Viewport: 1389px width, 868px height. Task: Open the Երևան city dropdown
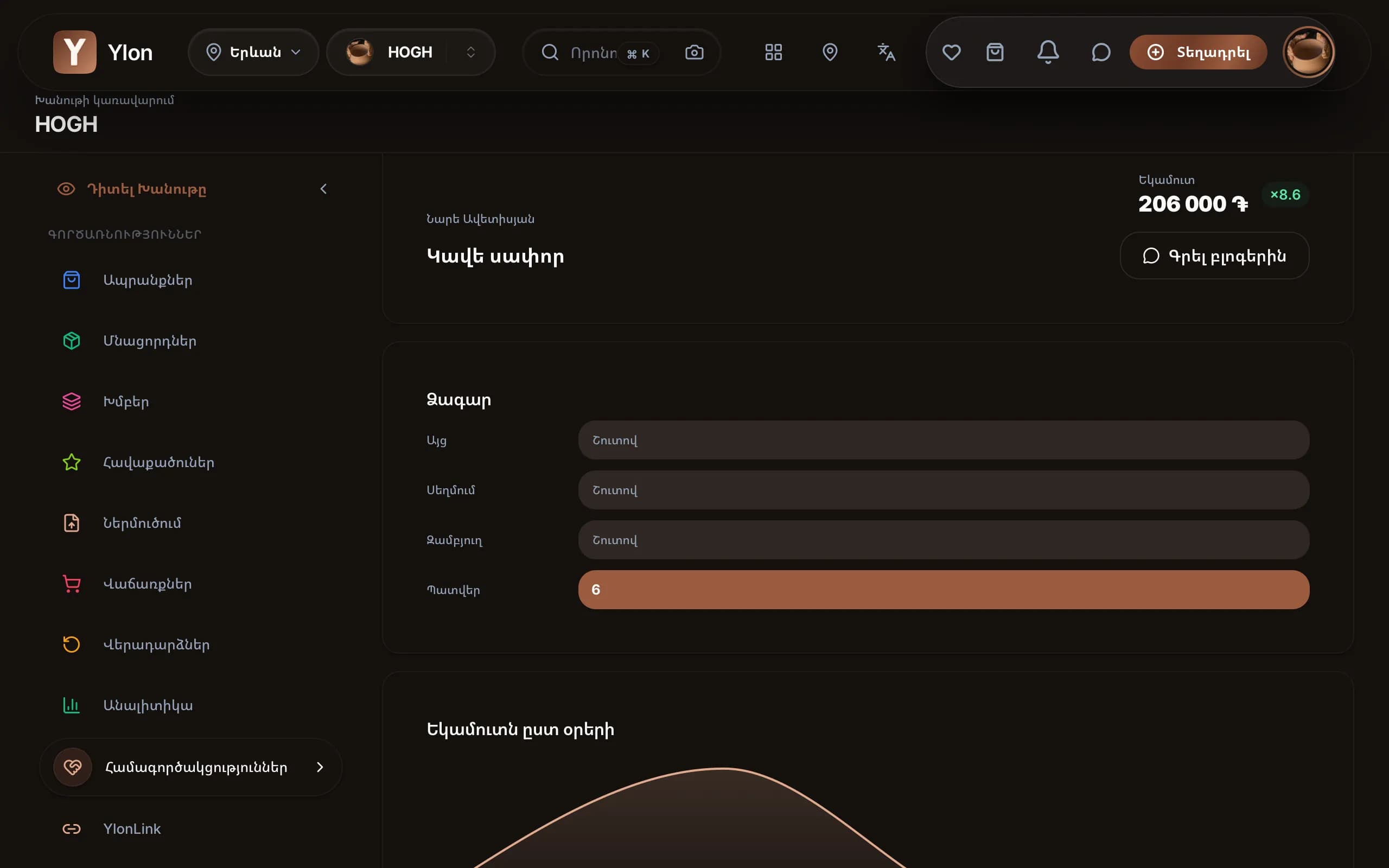point(253,52)
